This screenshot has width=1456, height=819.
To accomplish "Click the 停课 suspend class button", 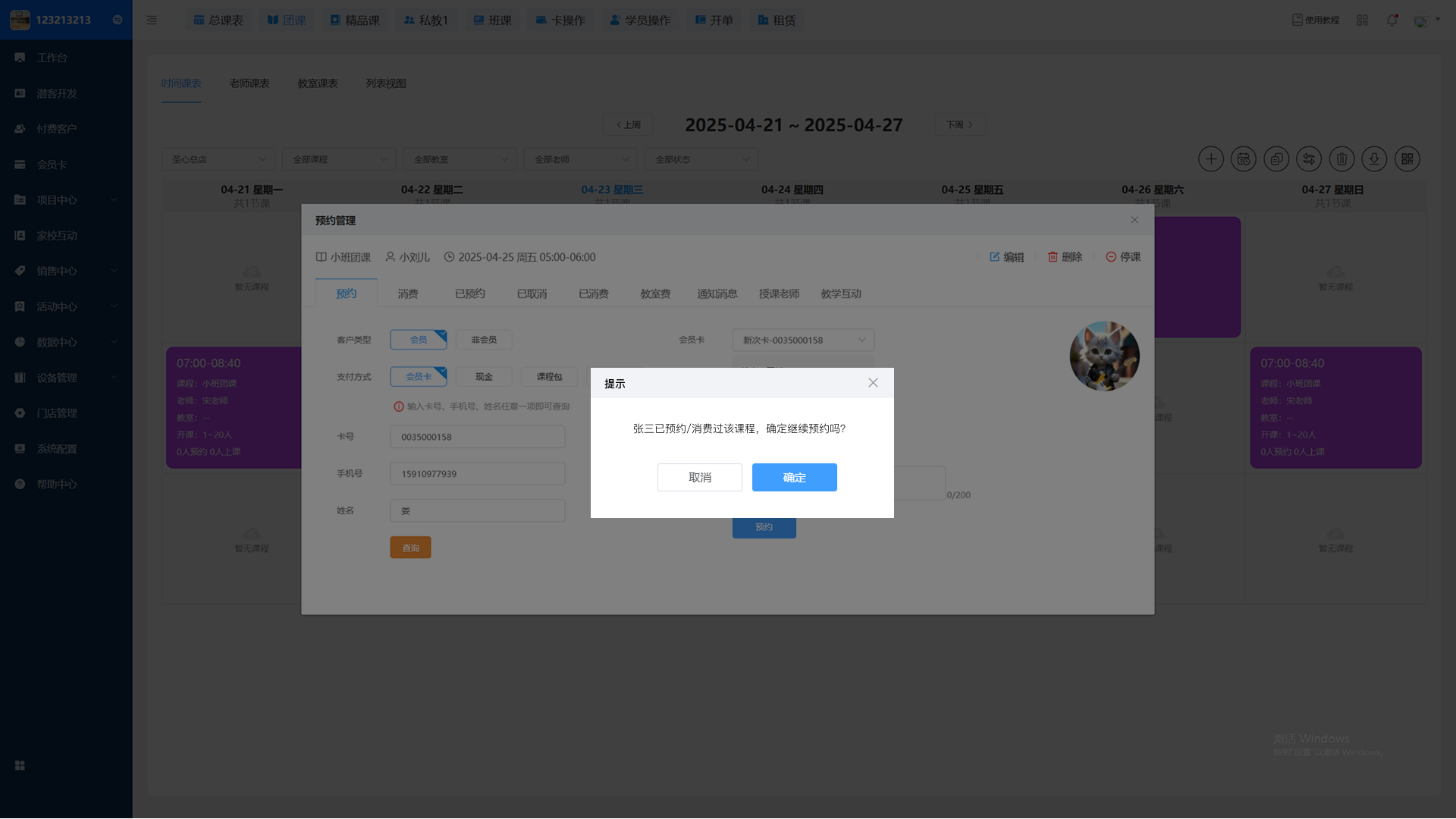I will tap(1123, 257).
